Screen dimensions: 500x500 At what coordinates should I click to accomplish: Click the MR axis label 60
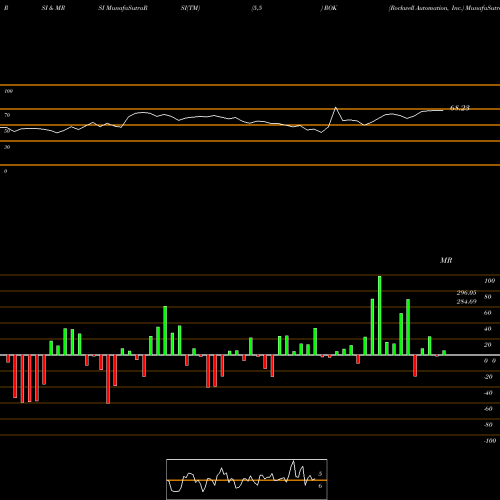tap(488, 313)
